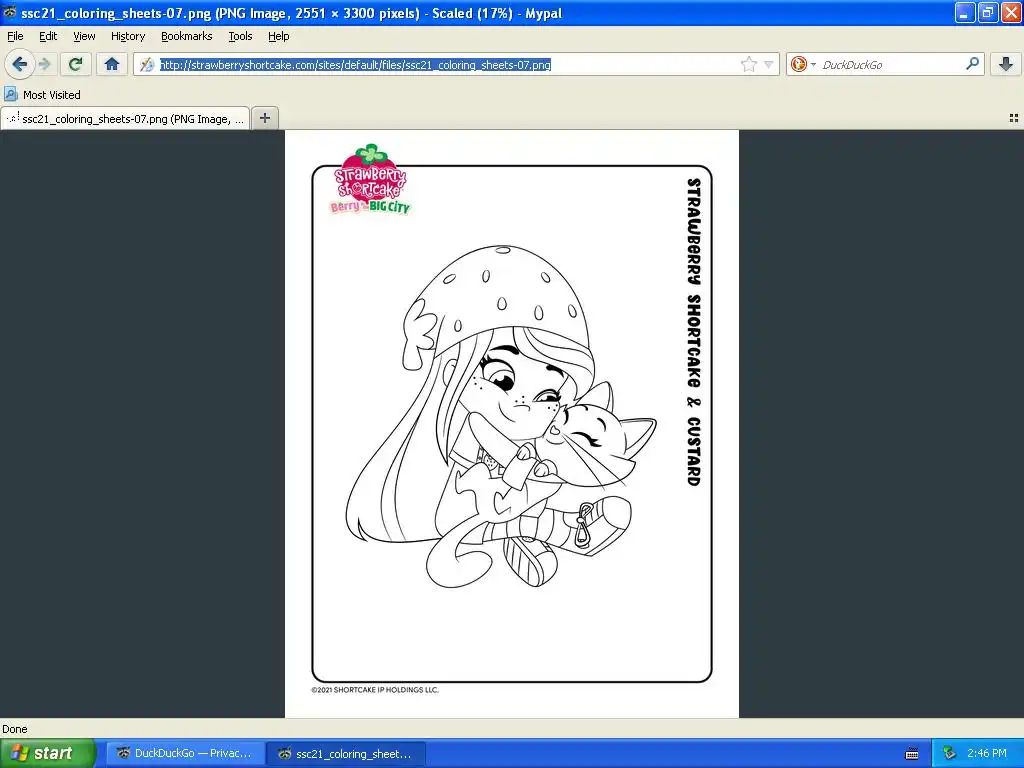Open the Windows Start menu
The width and height of the screenshot is (1024, 768).
click(48, 753)
